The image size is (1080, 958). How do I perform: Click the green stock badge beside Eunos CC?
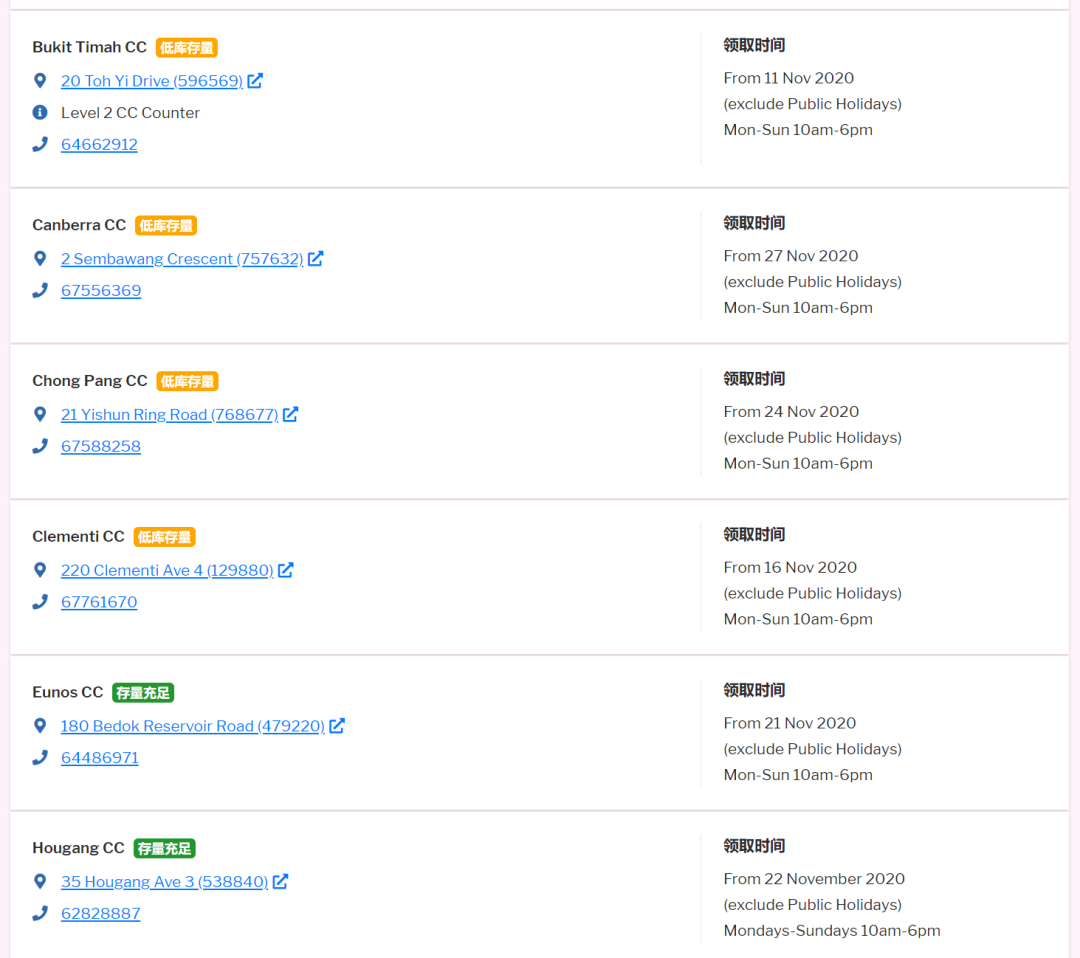coord(143,693)
